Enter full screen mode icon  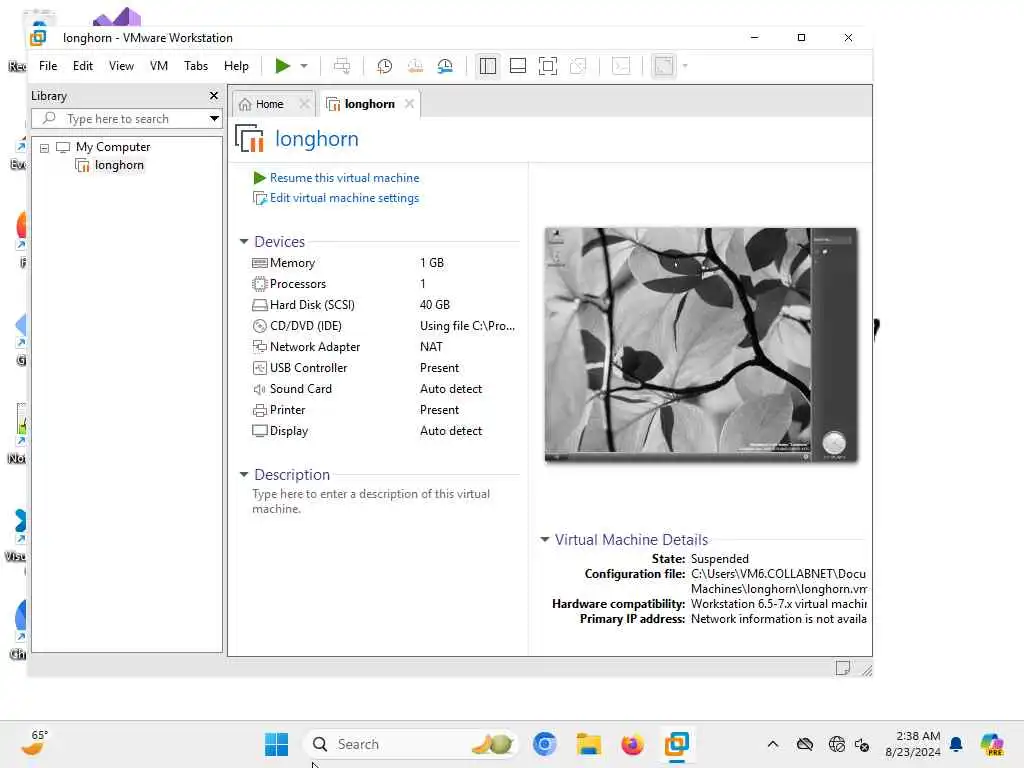(548, 66)
